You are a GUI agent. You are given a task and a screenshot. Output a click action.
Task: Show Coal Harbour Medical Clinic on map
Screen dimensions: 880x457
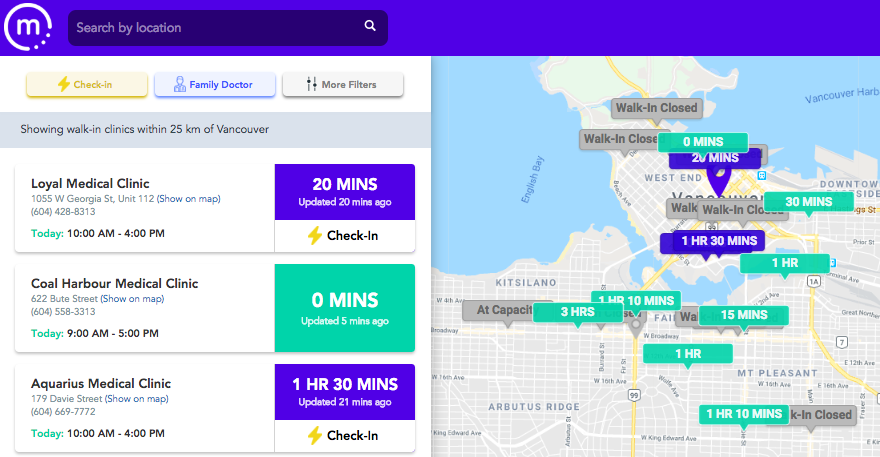tap(132, 299)
